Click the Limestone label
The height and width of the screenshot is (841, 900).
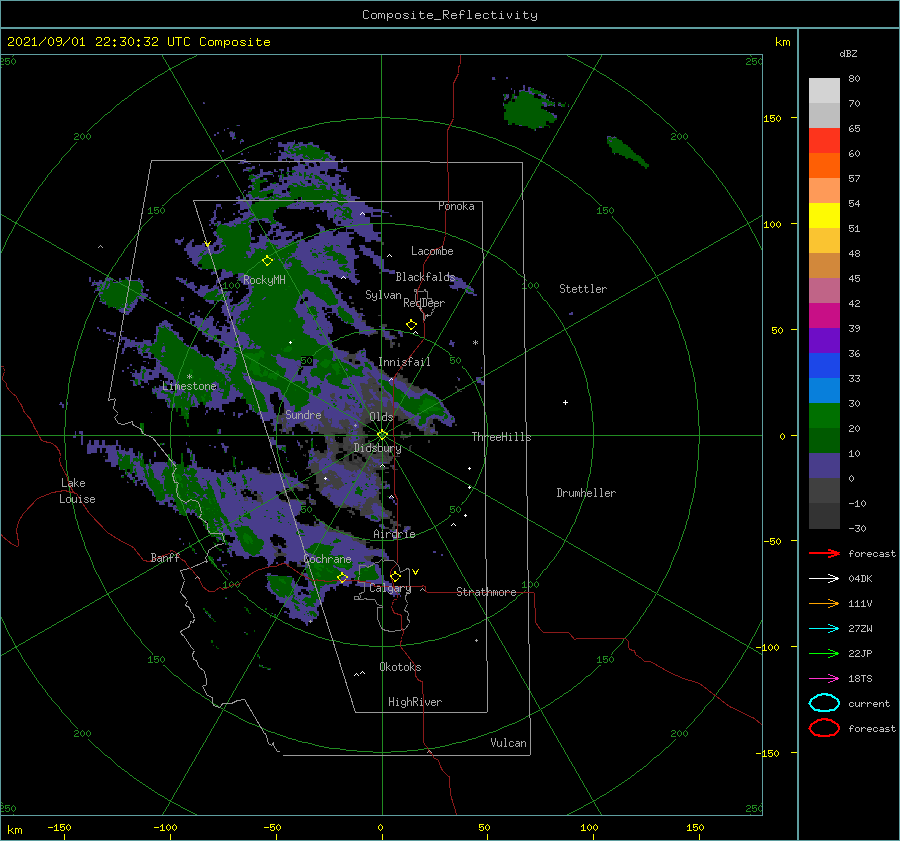189,386
